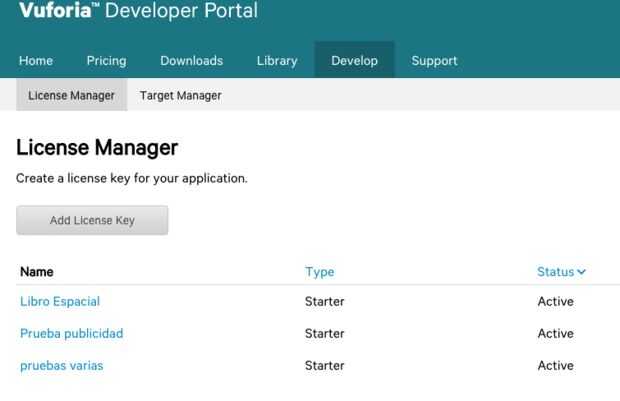Image resolution: width=620 pixels, height=401 pixels.
Task: Switch to License Manager subtab
Action: tap(71, 96)
